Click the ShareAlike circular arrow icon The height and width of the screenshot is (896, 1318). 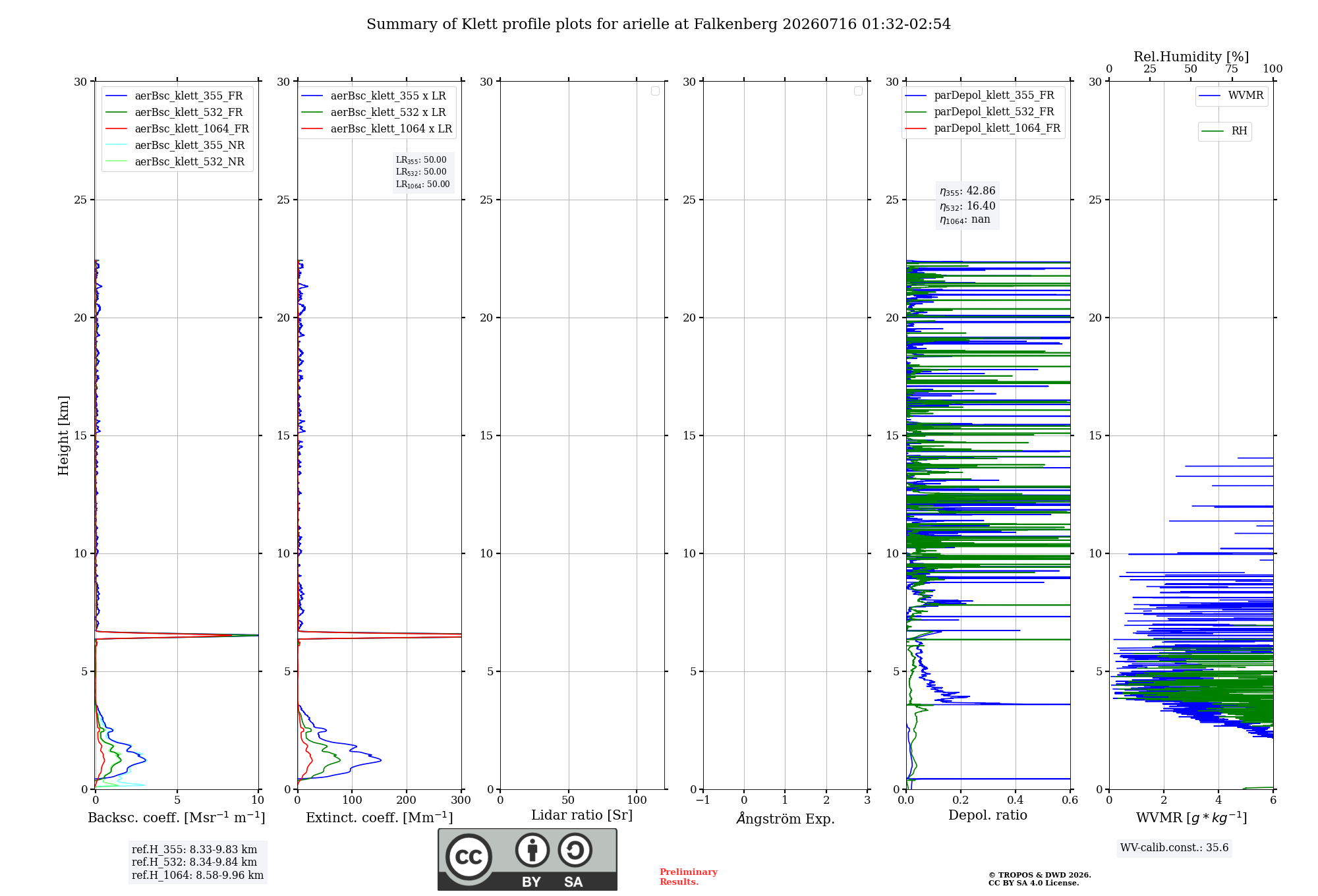coord(575,850)
